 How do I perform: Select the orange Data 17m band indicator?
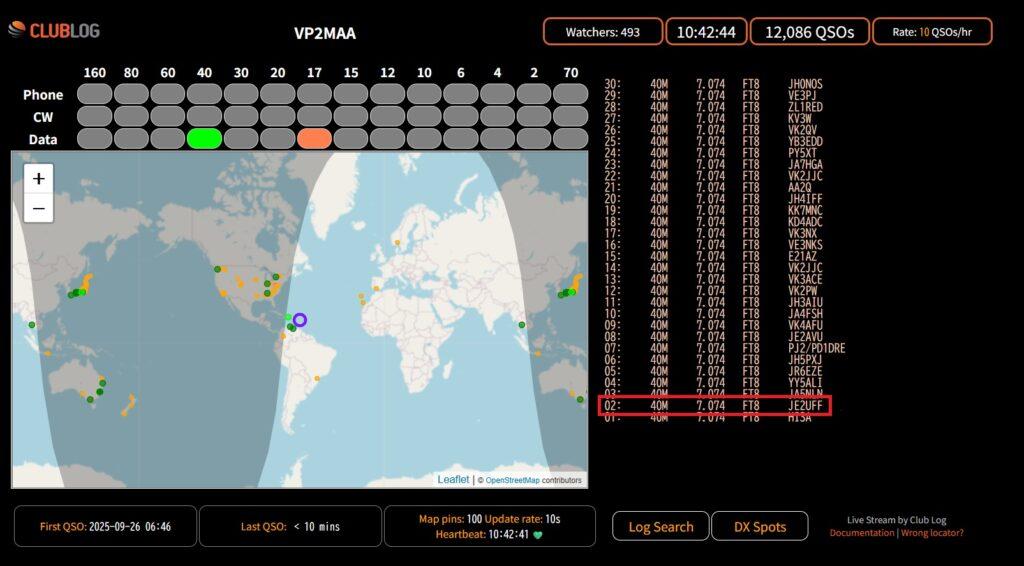click(x=314, y=139)
